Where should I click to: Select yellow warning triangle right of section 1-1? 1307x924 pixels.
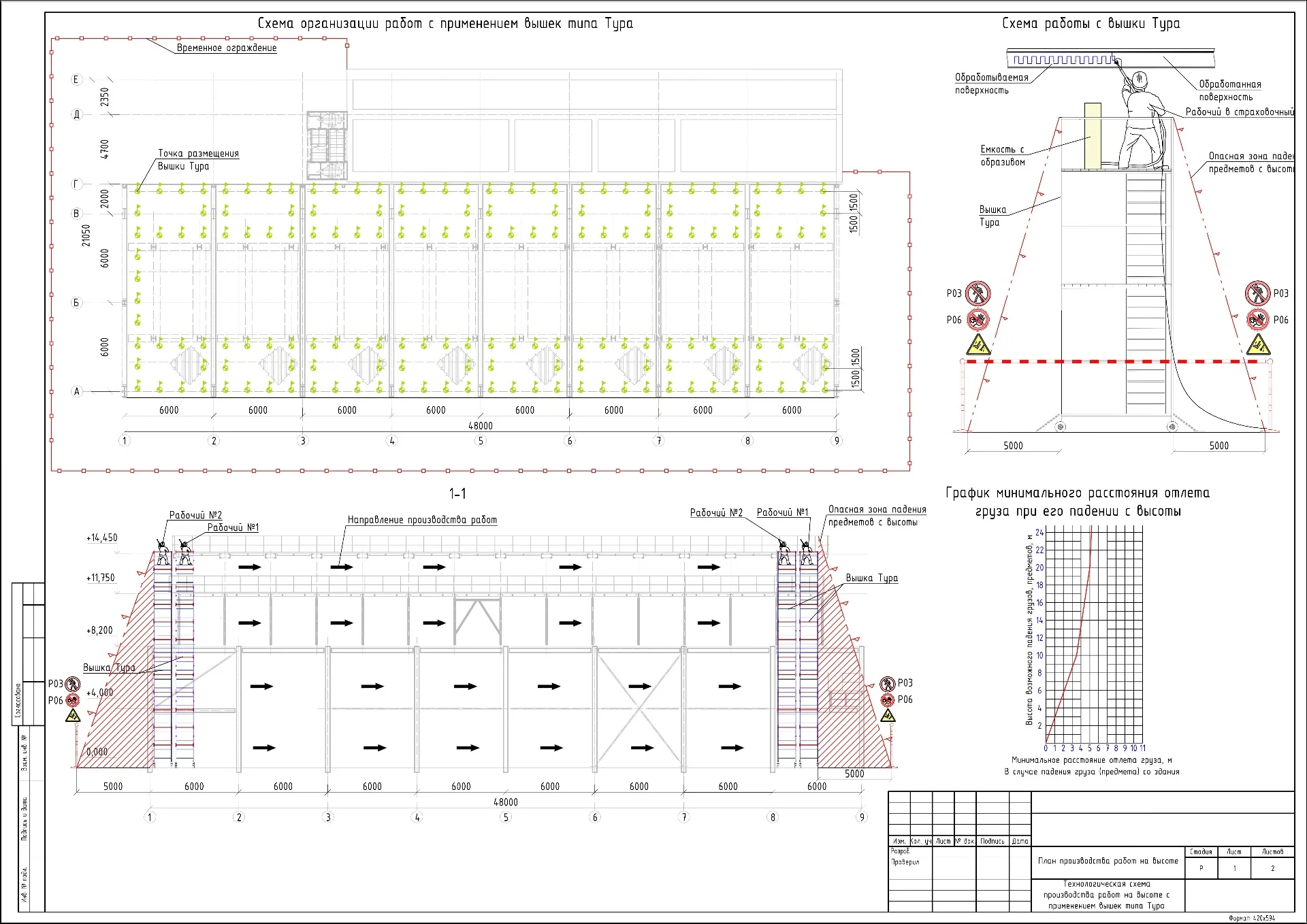[x=888, y=716]
